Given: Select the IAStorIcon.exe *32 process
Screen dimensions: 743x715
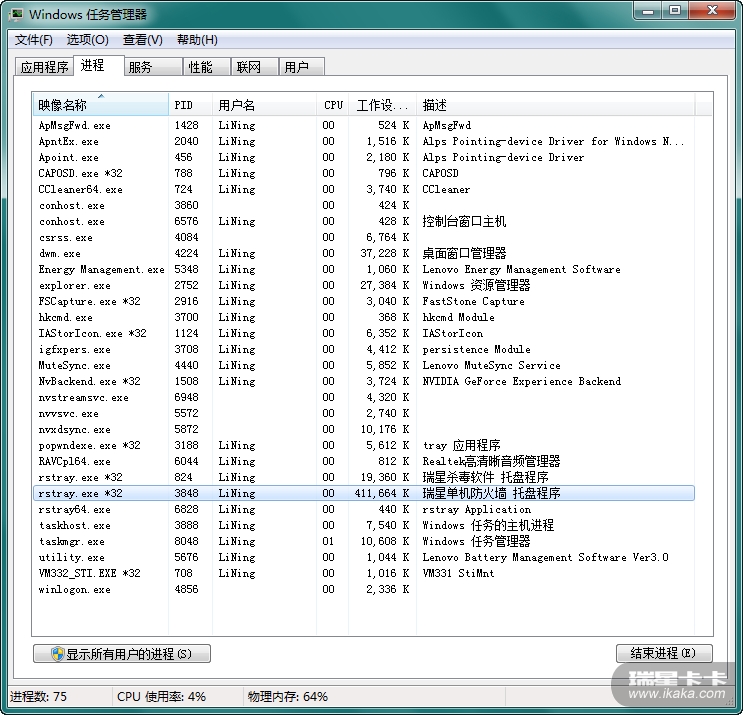Looking at the screenshot, I should [x=364, y=334].
